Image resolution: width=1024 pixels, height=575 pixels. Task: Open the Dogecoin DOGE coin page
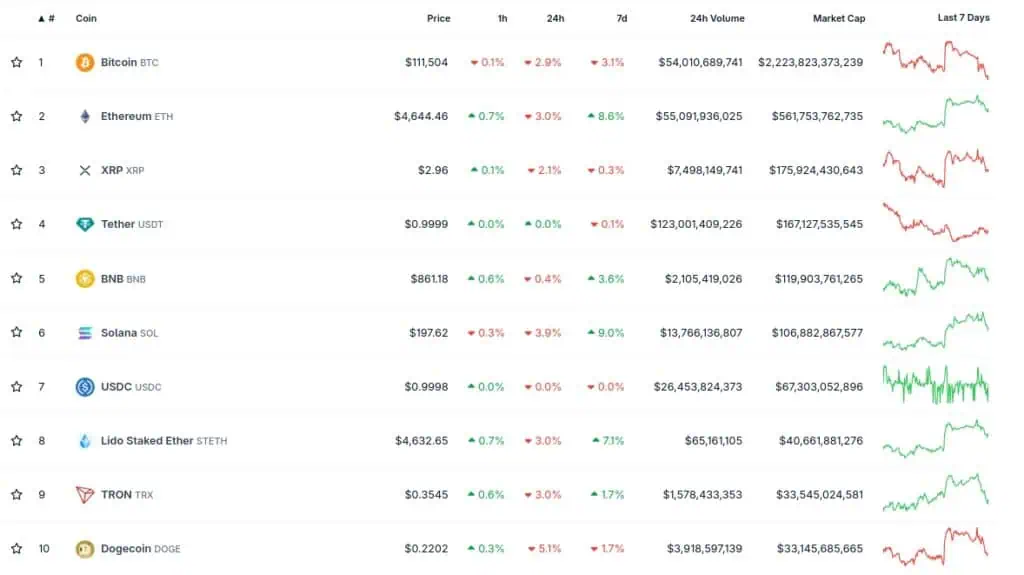point(140,548)
